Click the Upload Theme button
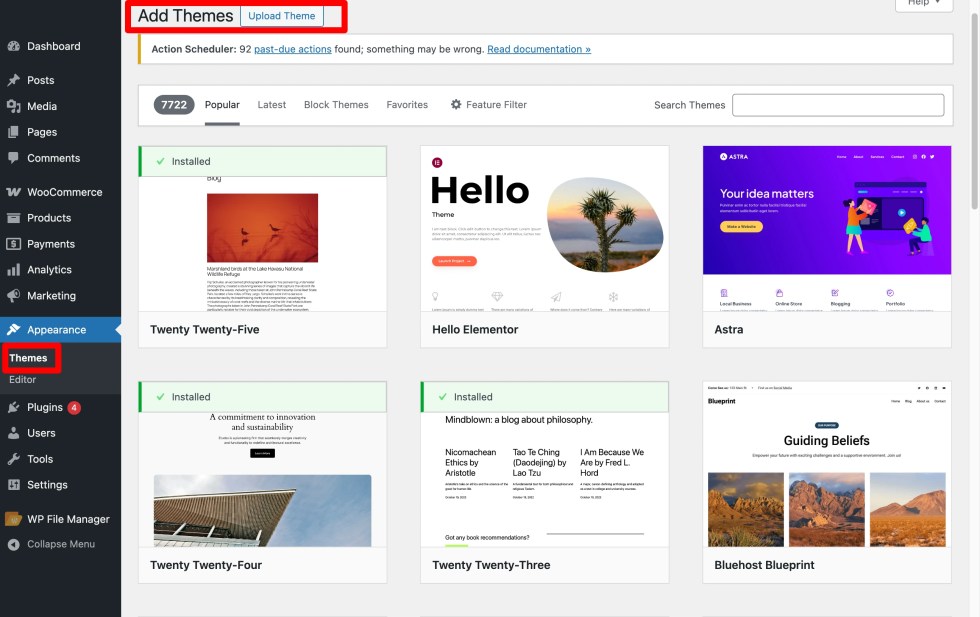 pyautogui.click(x=281, y=16)
